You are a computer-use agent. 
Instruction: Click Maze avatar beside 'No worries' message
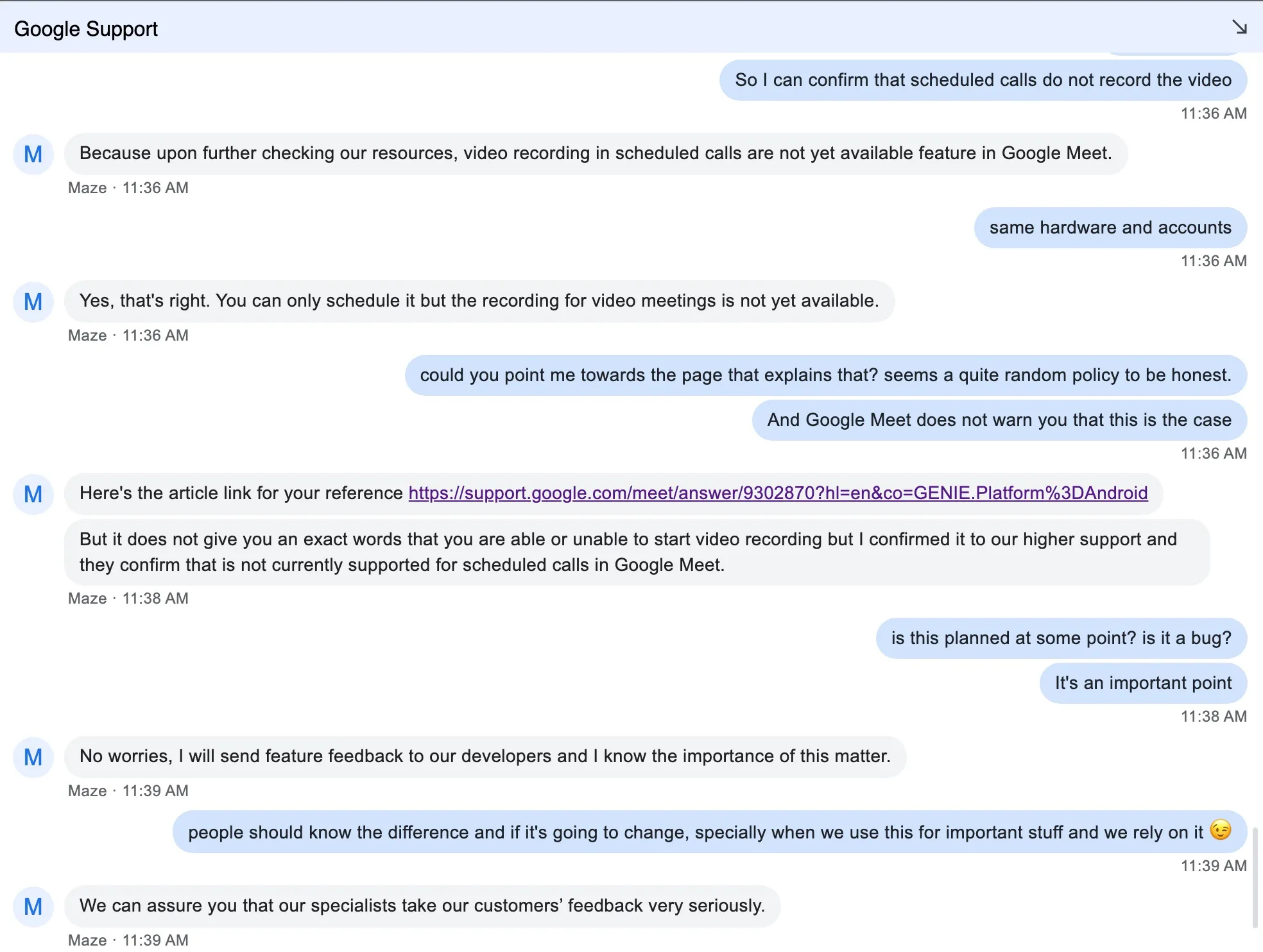33,757
